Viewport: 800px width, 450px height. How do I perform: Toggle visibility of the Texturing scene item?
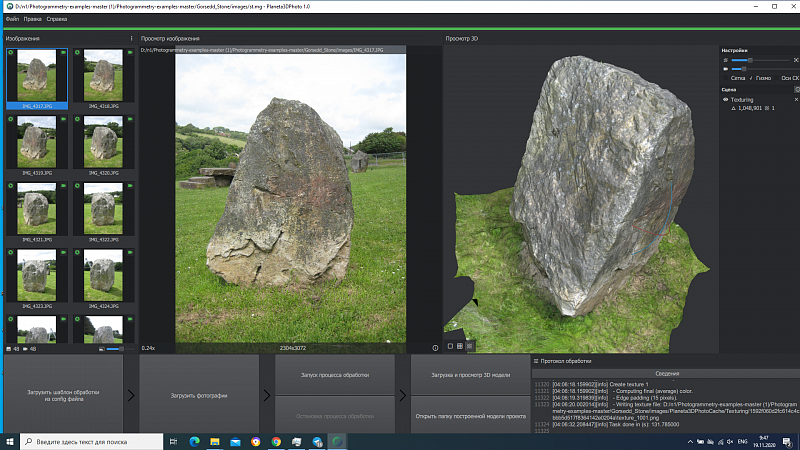coord(725,100)
